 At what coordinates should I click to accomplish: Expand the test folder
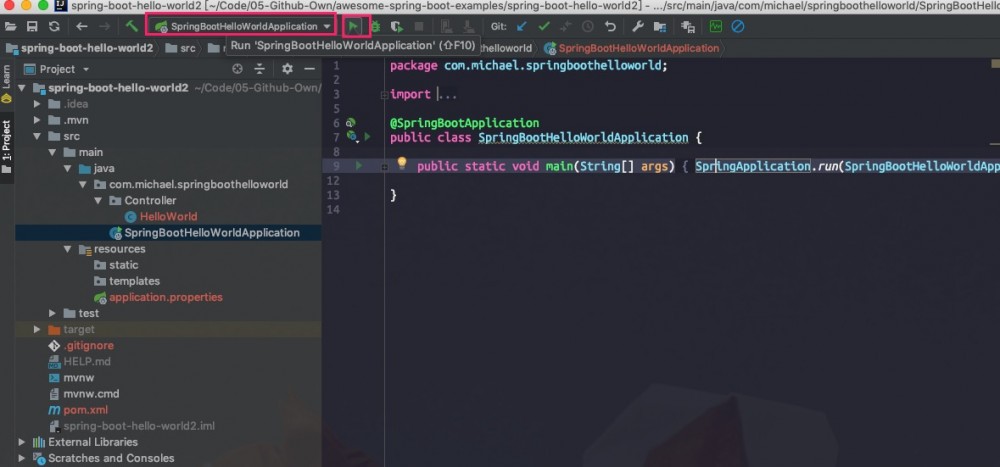(x=52, y=313)
